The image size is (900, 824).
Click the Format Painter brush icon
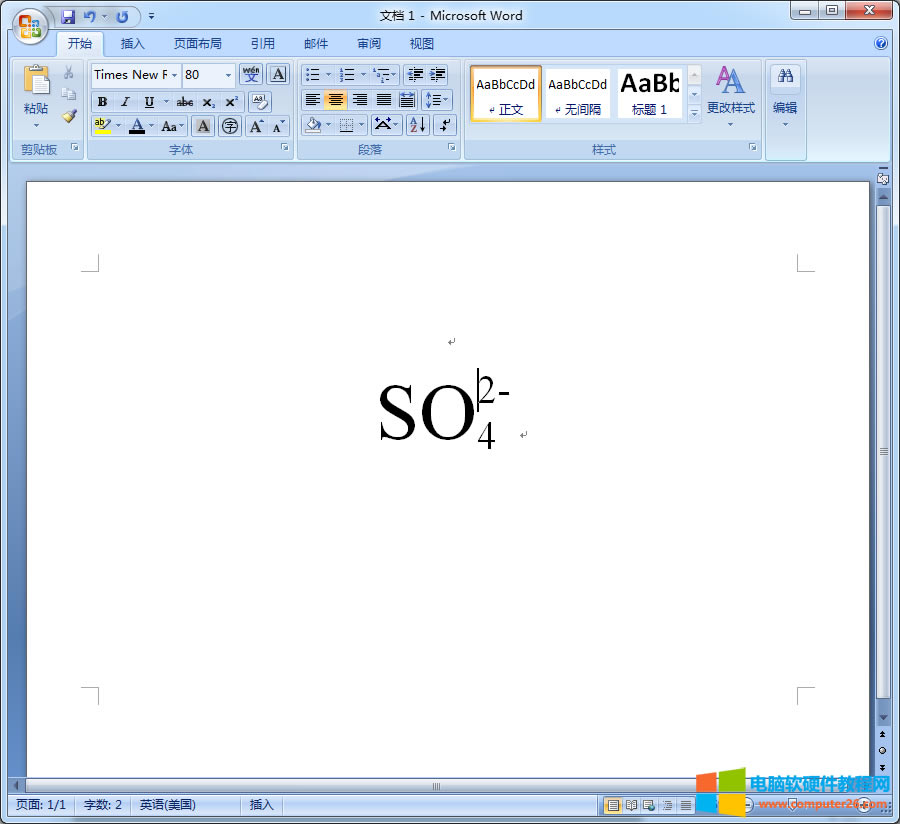coord(69,116)
